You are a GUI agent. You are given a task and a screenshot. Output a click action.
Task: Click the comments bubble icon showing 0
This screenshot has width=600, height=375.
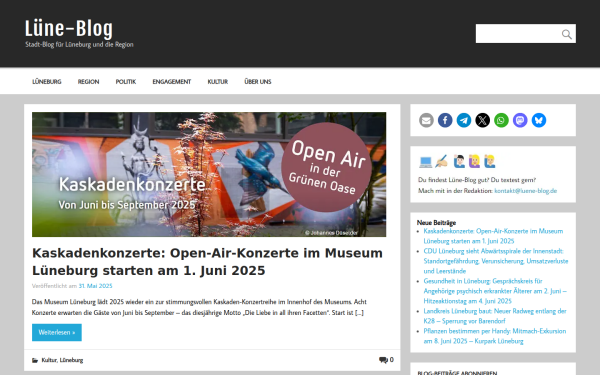[x=383, y=360]
